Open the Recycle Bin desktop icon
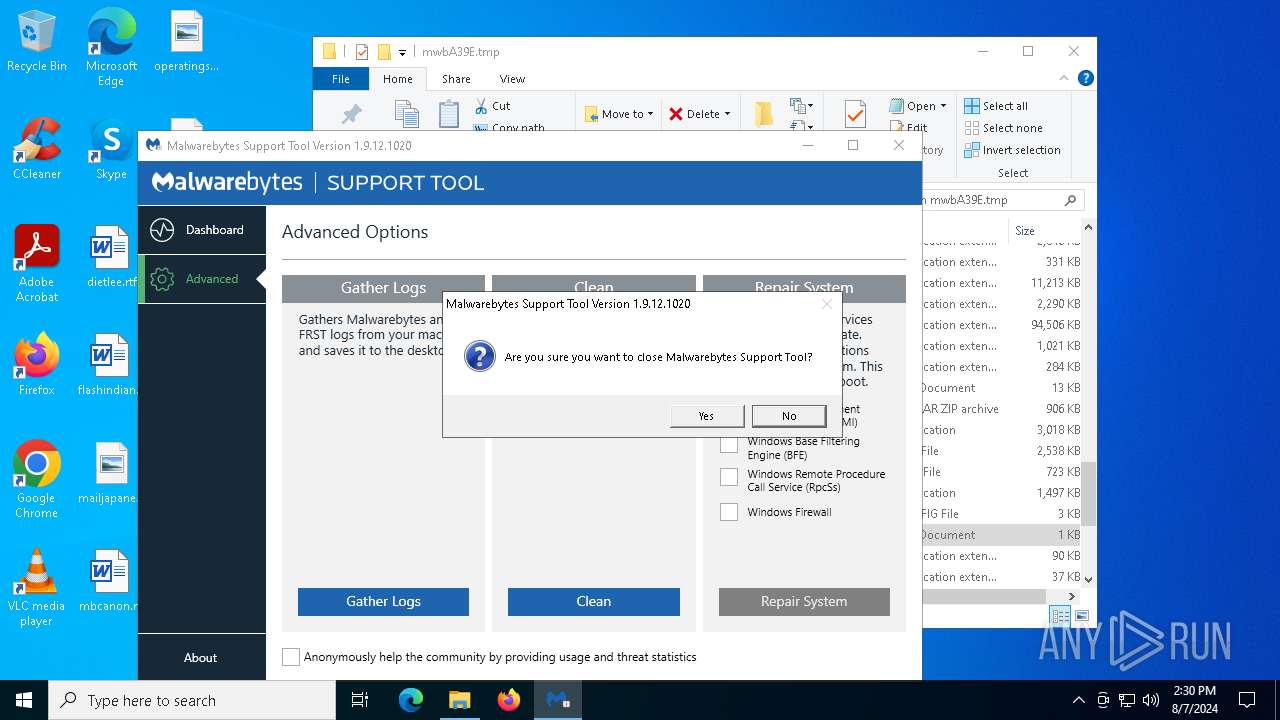This screenshot has width=1280, height=720. point(37,42)
